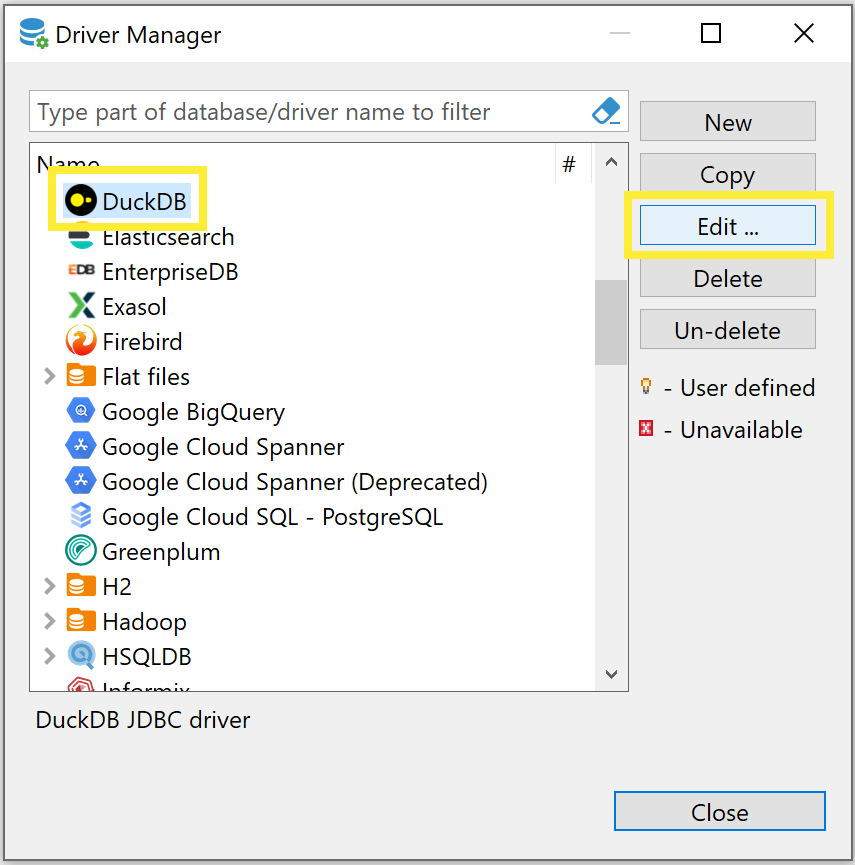Click the Greenplum driver icon
Screen dimensions: 855x865
pyautogui.click(x=81, y=551)
